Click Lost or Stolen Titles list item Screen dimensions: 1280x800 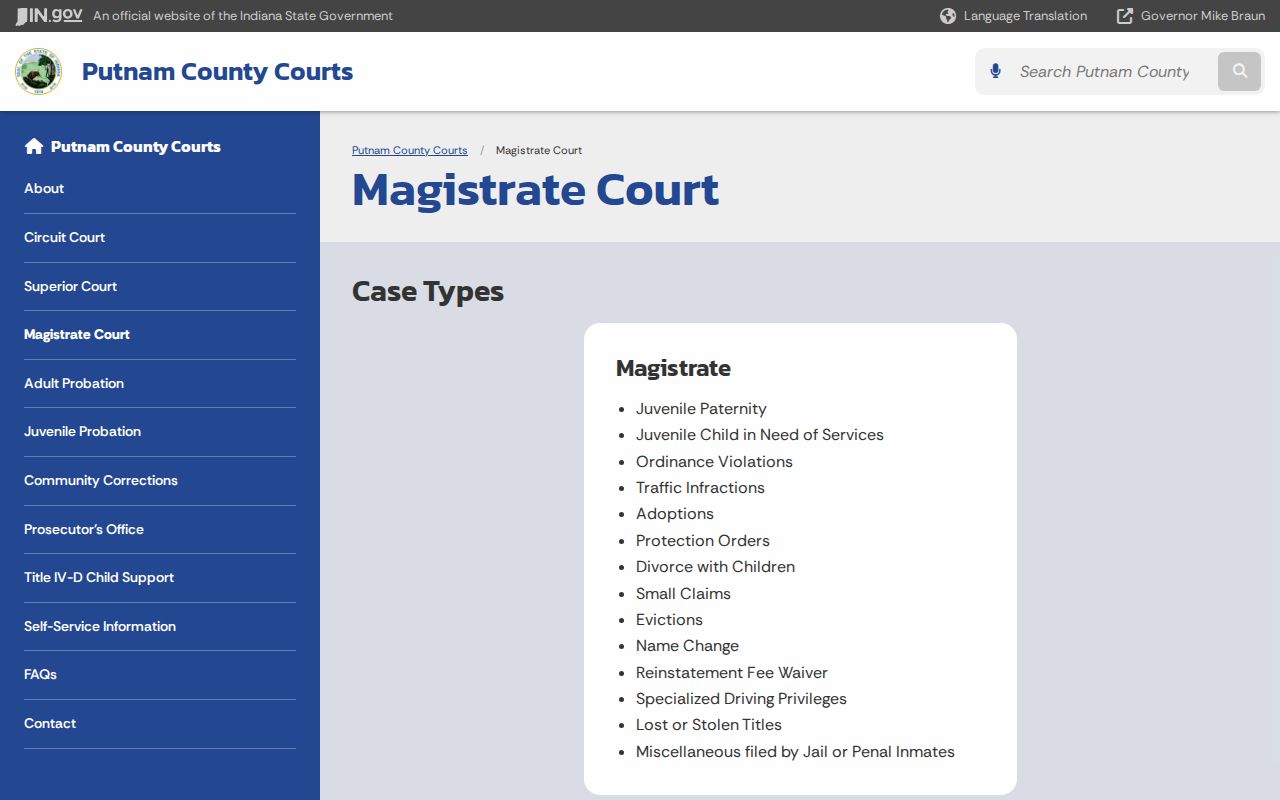tap(709, 725)
